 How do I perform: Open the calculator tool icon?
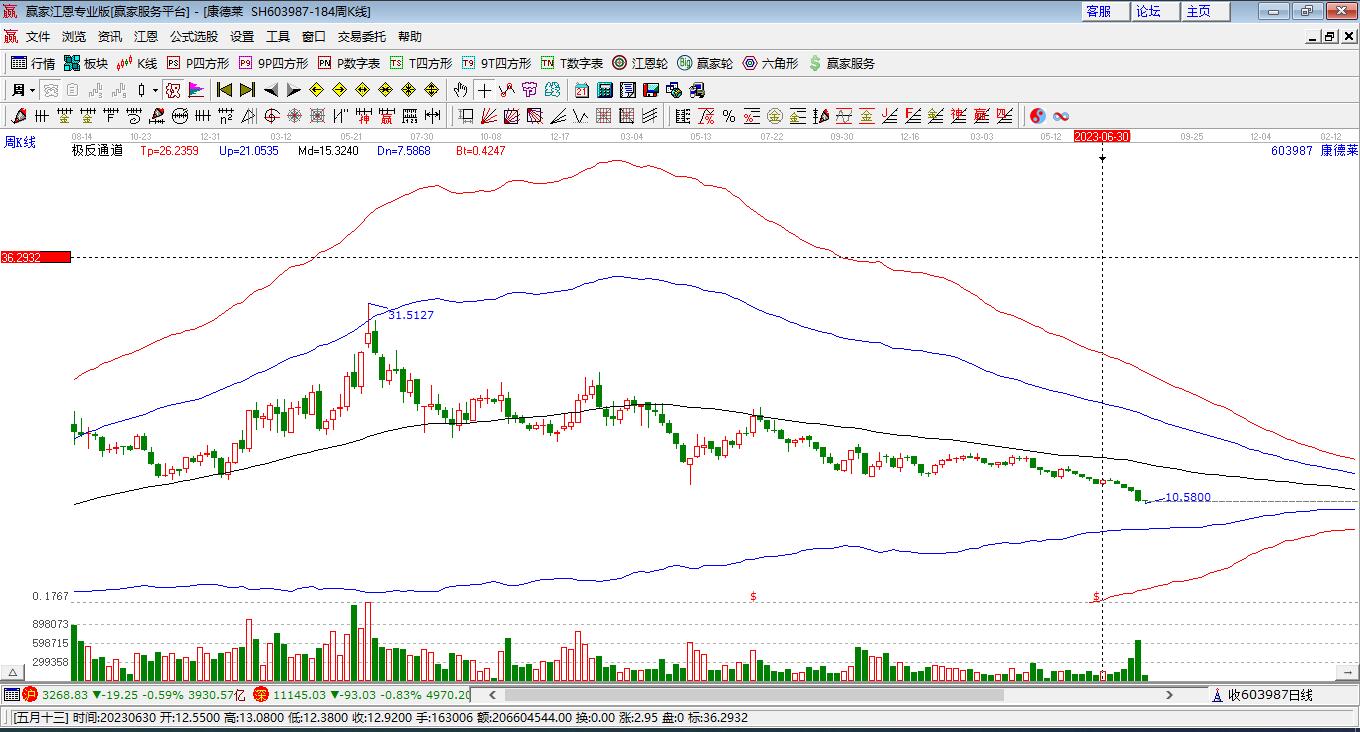tap(604, 90)
